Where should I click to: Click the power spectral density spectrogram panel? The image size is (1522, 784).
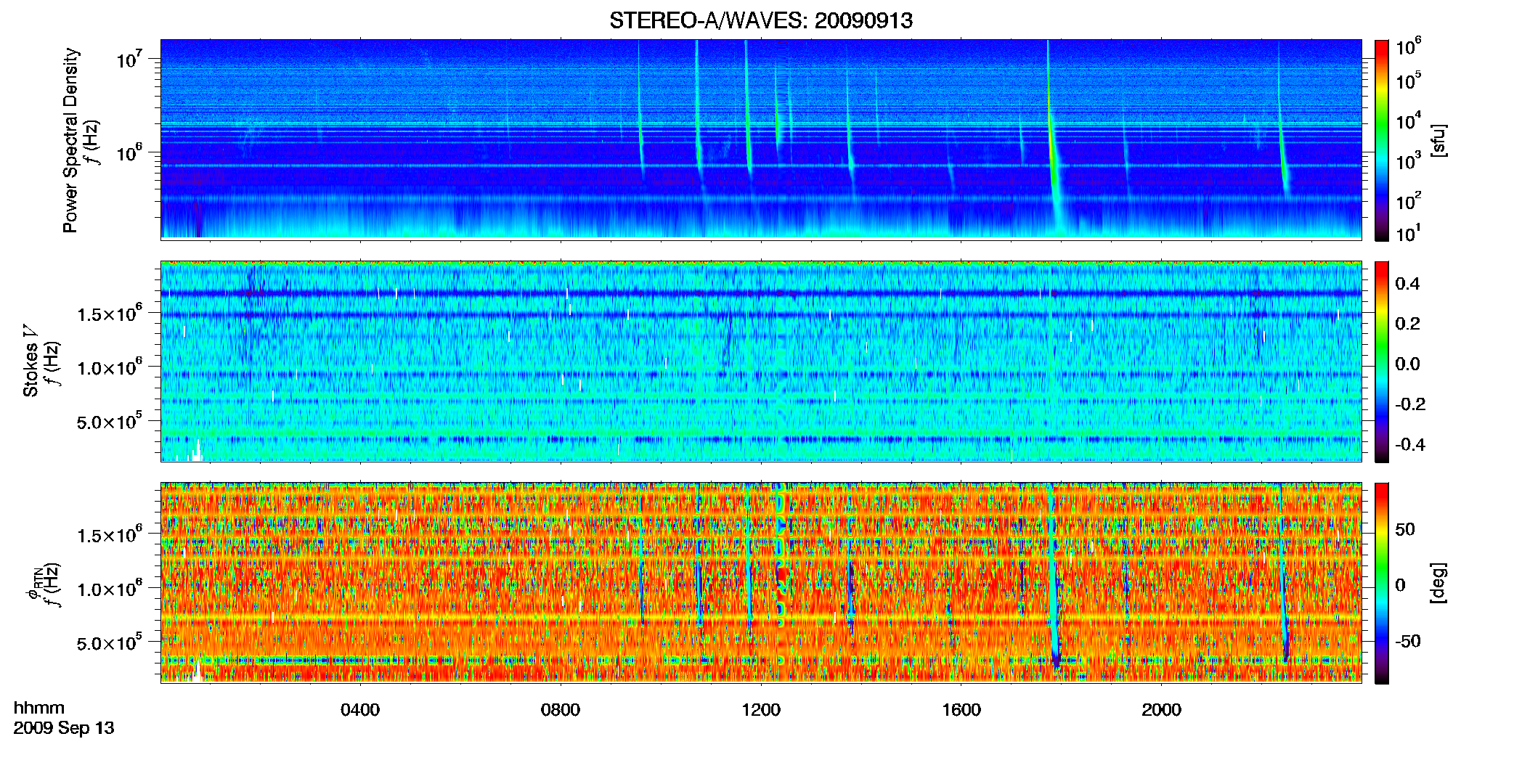761,139
